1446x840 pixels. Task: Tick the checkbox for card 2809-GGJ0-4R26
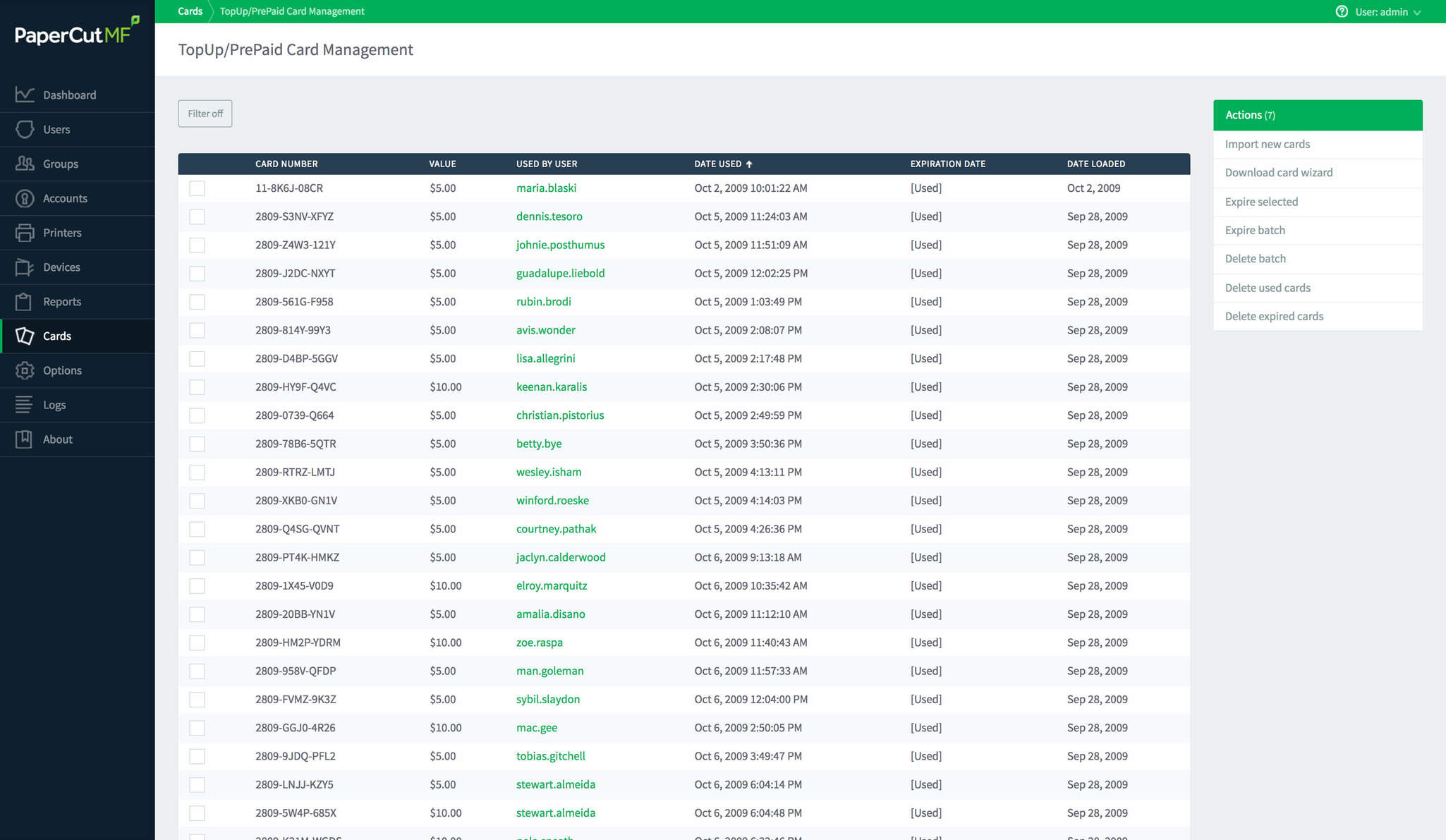point(198,728)
